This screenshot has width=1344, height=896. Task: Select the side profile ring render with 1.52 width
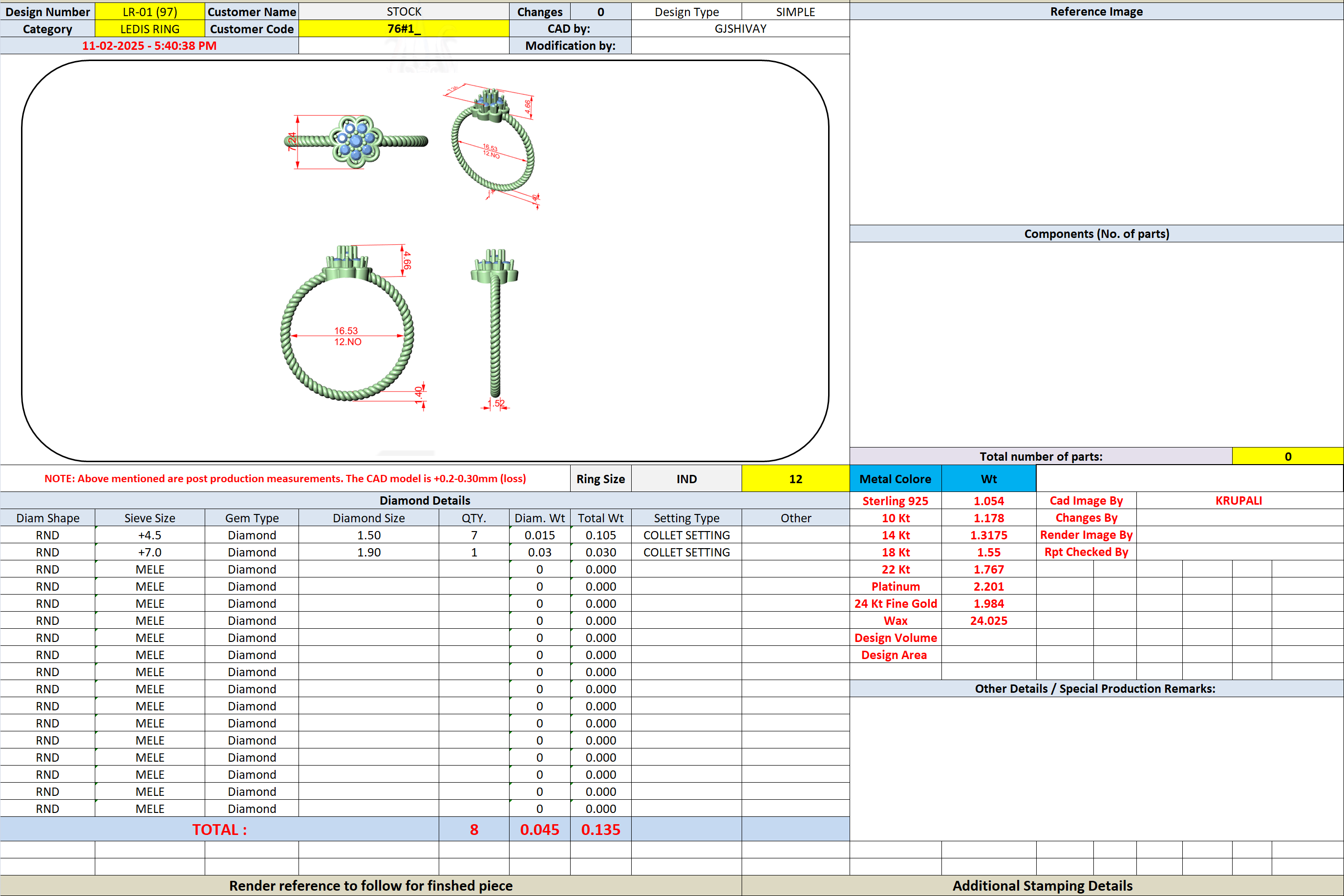coord(495,329)
